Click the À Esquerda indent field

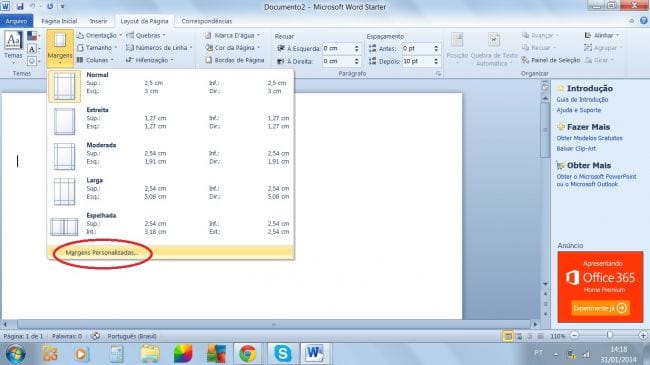point(338,49)
